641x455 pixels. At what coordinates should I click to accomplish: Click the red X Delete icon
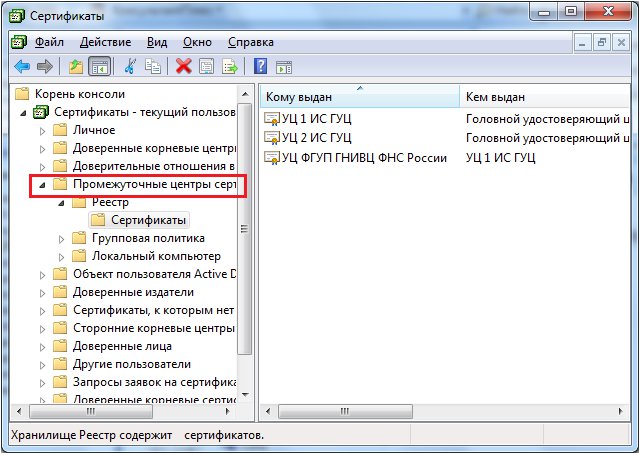tap(184, 67)
